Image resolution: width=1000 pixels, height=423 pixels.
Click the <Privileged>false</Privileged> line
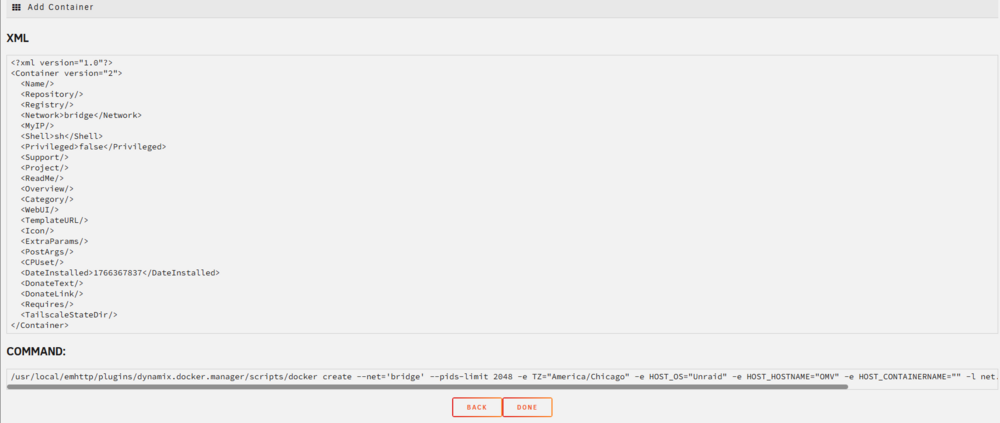(x=93, y=147)
